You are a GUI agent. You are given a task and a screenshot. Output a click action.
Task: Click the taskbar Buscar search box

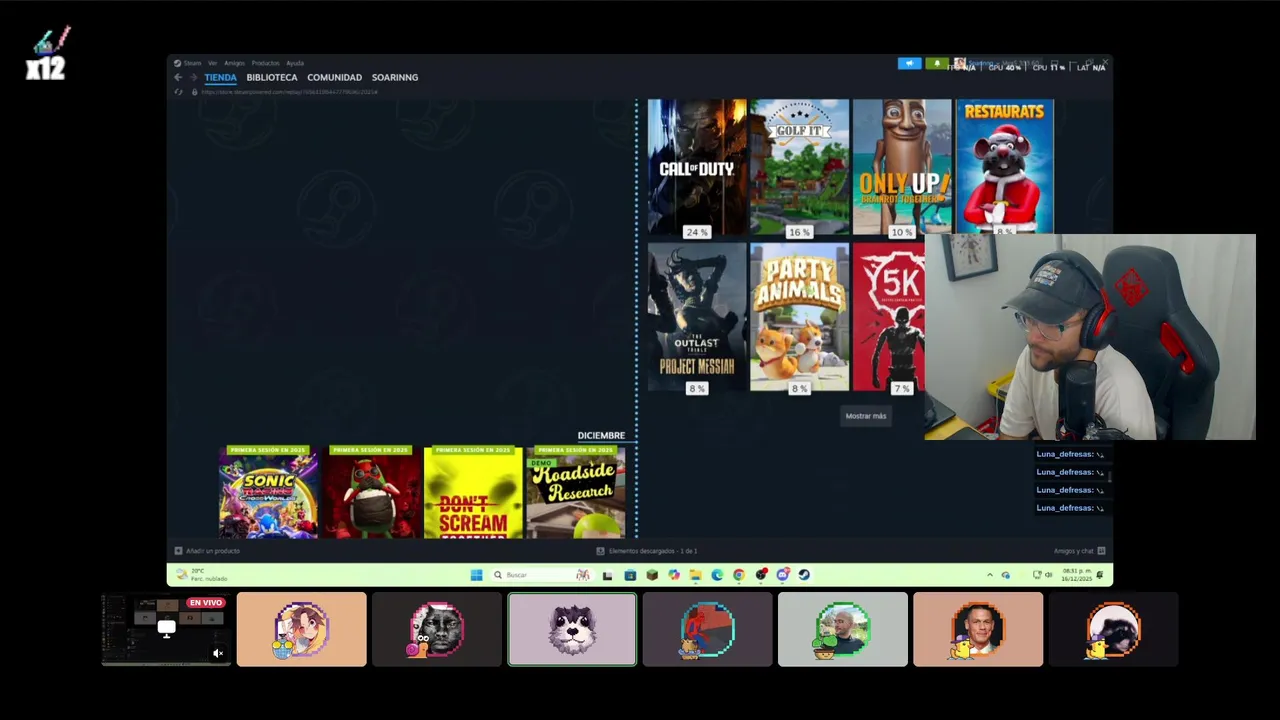[x=540, y=575]
